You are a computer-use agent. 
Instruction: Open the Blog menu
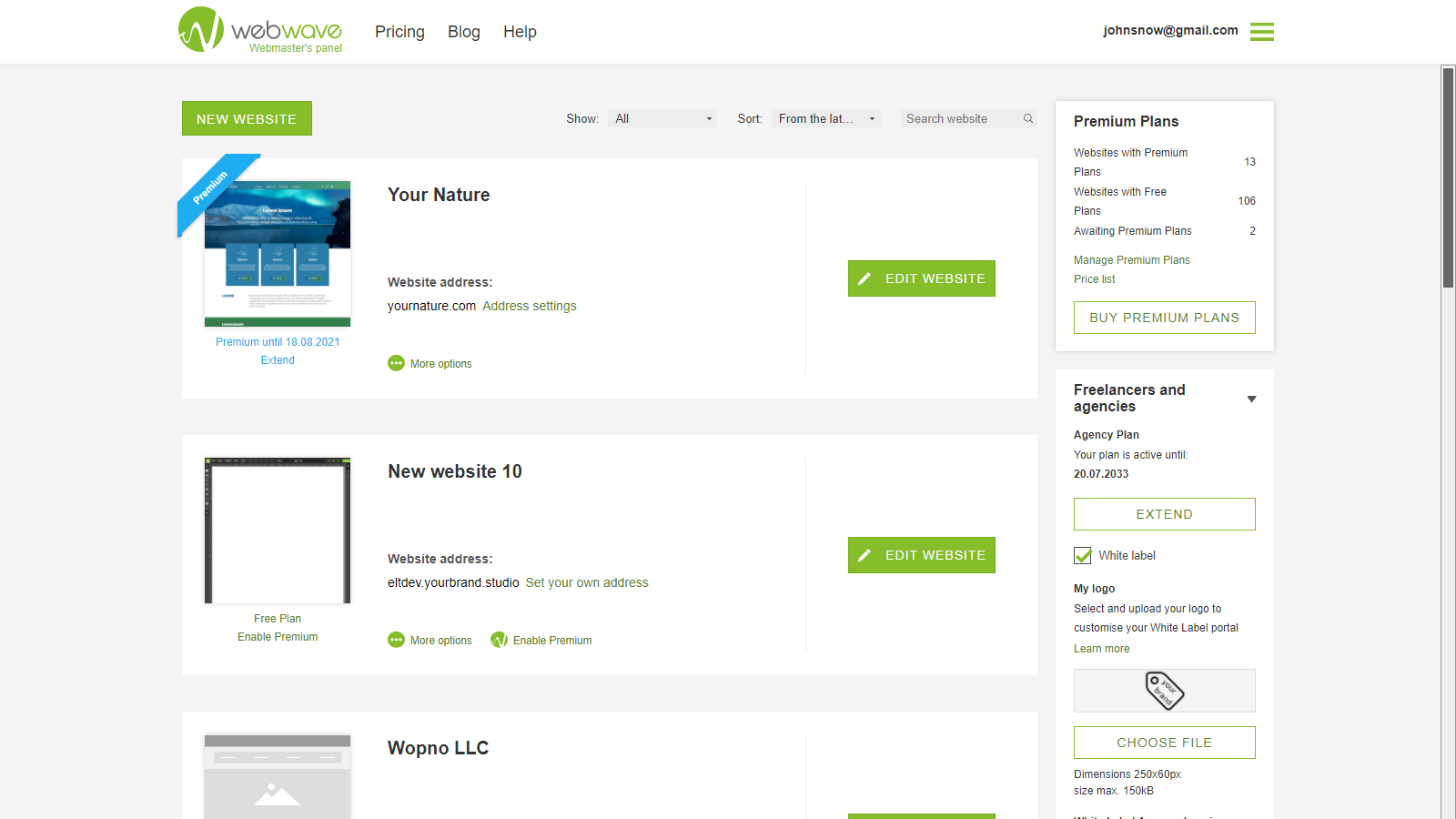click(464, 32)
